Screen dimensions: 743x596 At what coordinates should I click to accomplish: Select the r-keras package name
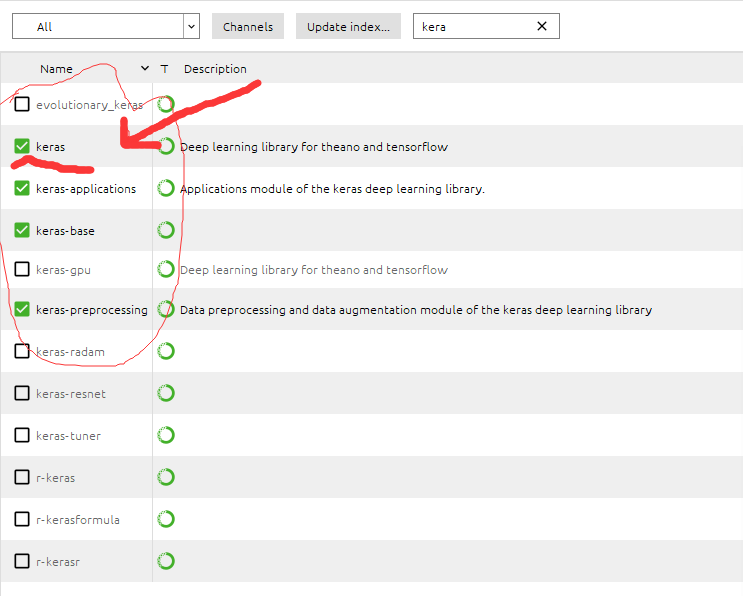pyautogui.click(x=56, y=478)
